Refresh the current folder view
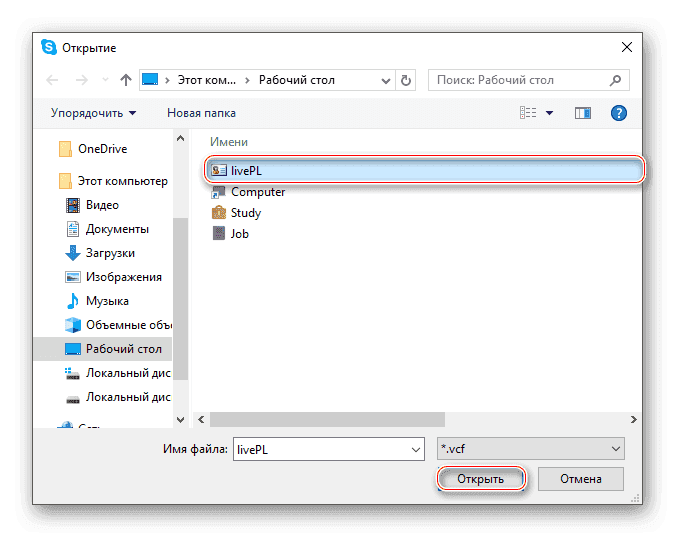 point(406,81)
